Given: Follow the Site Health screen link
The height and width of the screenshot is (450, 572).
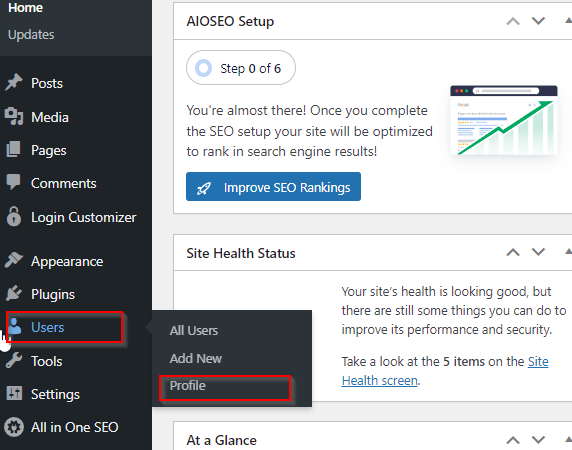Looking at the screenshot, I should (x=445, y=371).
